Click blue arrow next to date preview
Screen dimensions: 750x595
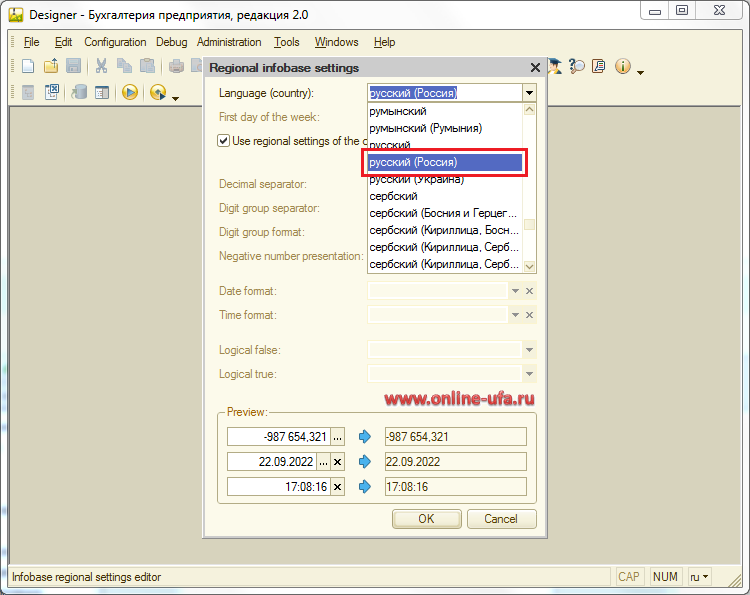(365, 462)
